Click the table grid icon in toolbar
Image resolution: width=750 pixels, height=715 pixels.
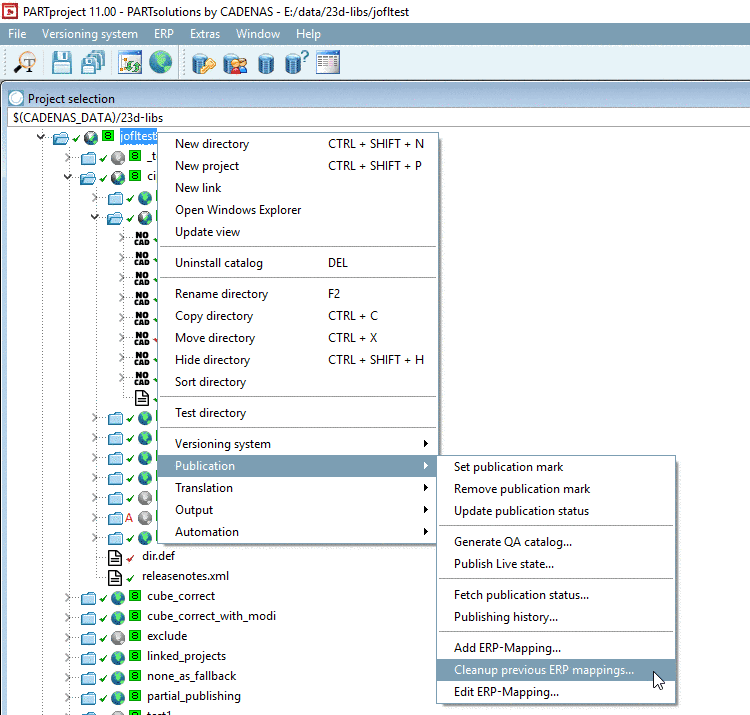click(328, 63)
